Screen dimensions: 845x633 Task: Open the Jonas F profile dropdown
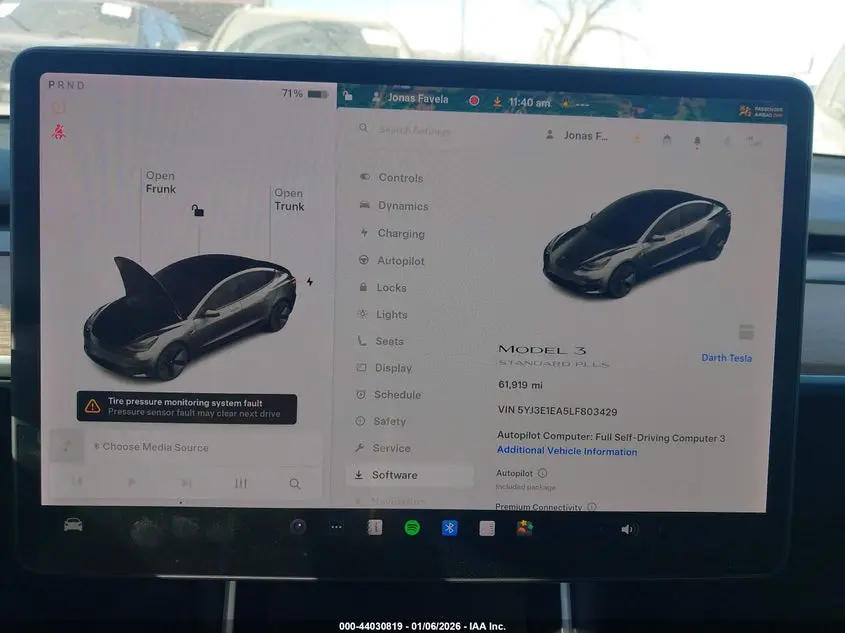click(580, 135)
